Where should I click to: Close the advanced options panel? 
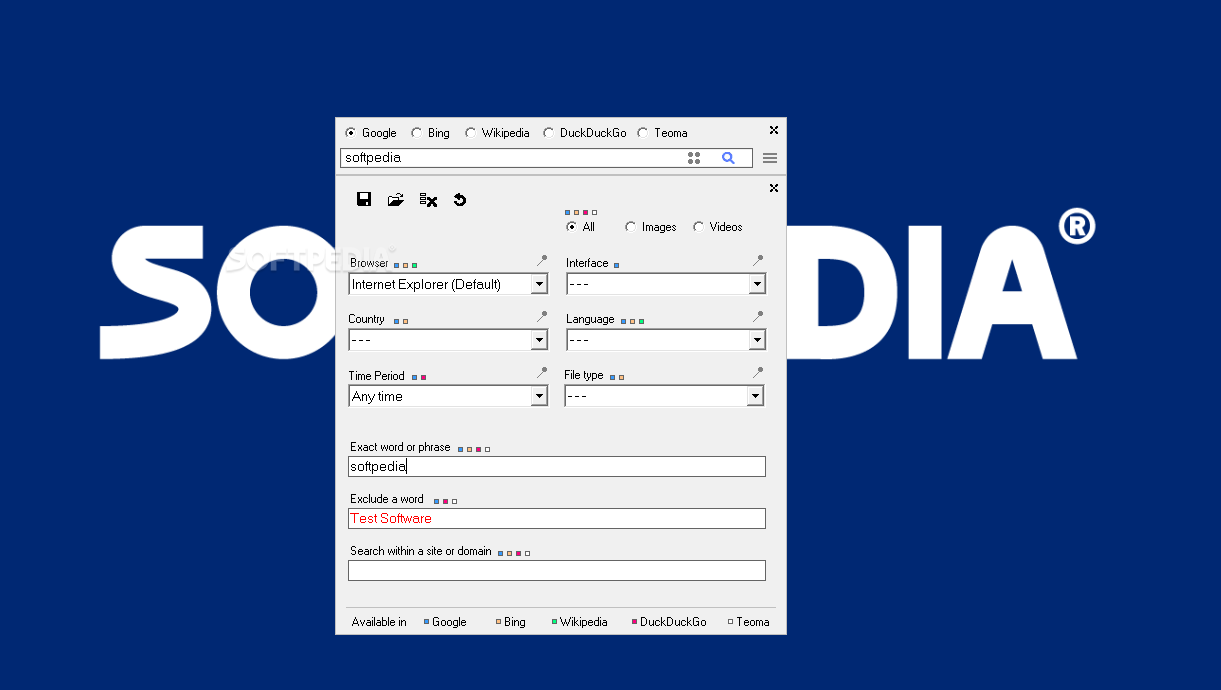tap(774, 187)
